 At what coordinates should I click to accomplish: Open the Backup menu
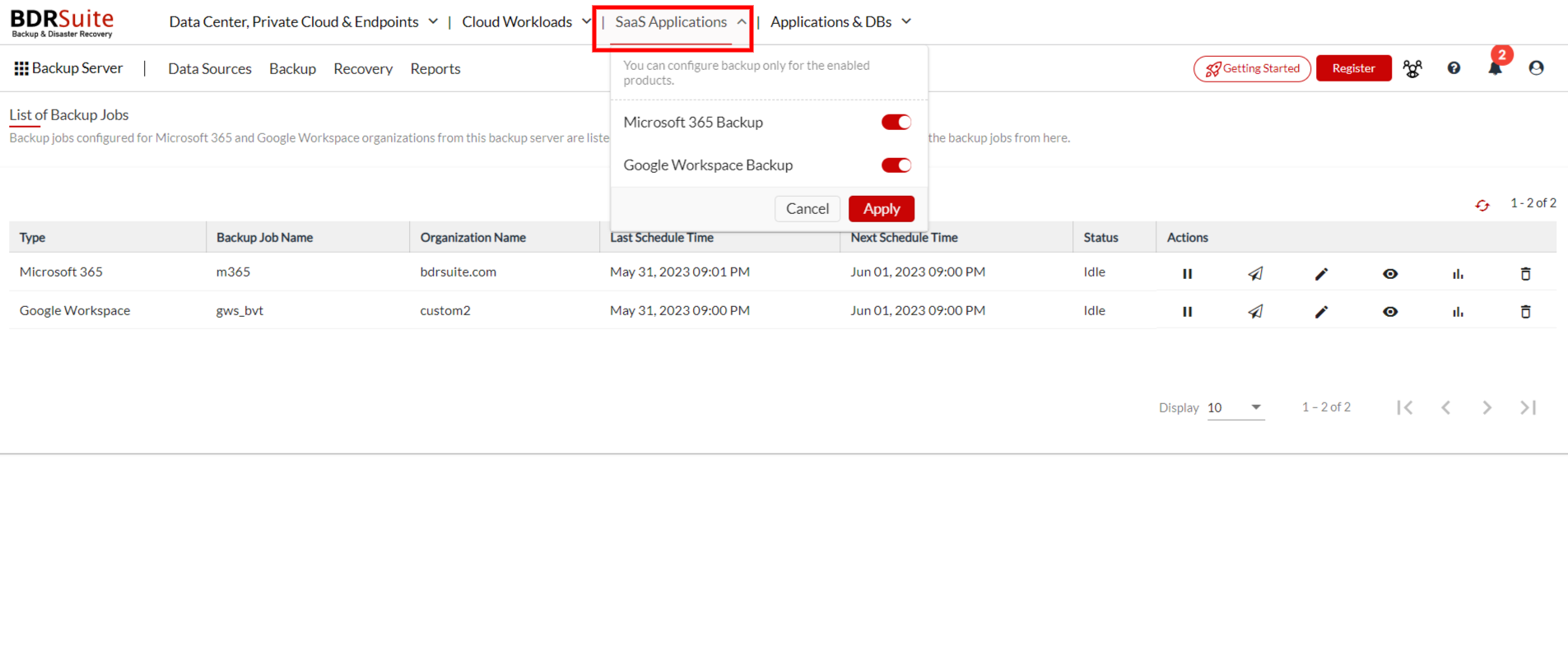(x=292, y=68)
